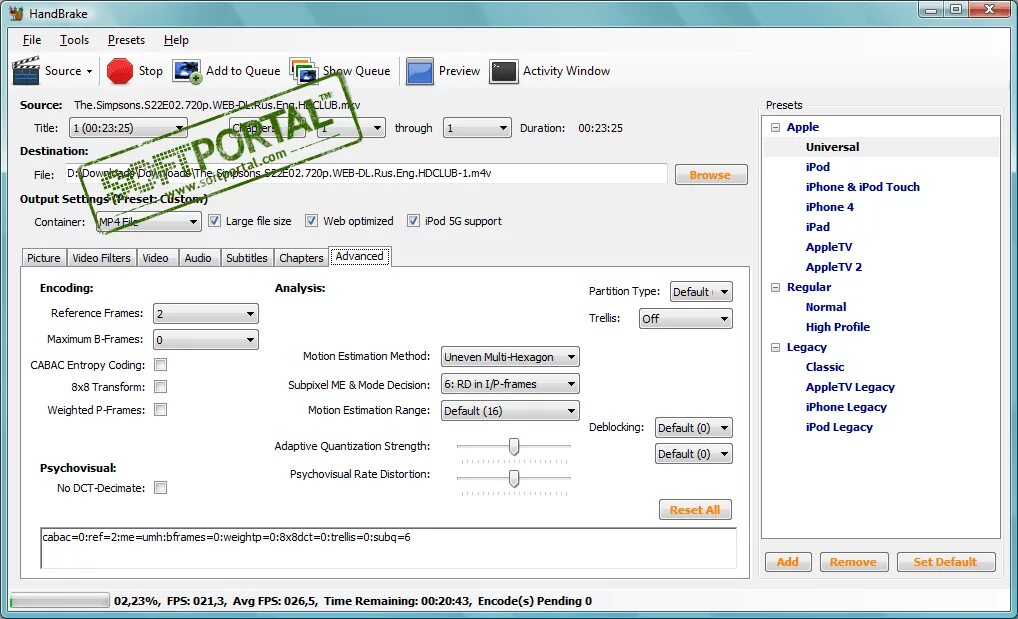Click the destination File path field

pyautogui.click(x=366, y=174)
